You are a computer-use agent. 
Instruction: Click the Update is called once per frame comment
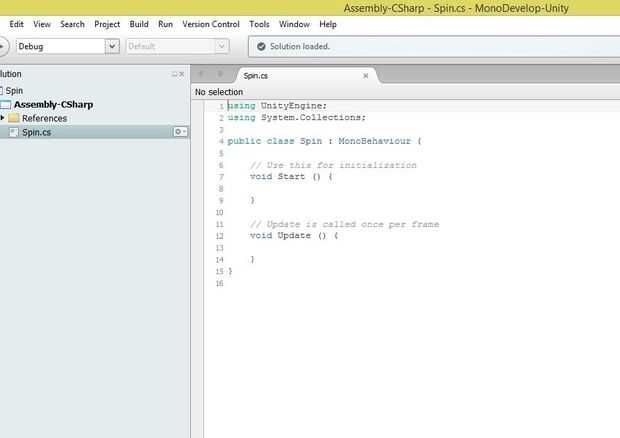coord(344,224)
